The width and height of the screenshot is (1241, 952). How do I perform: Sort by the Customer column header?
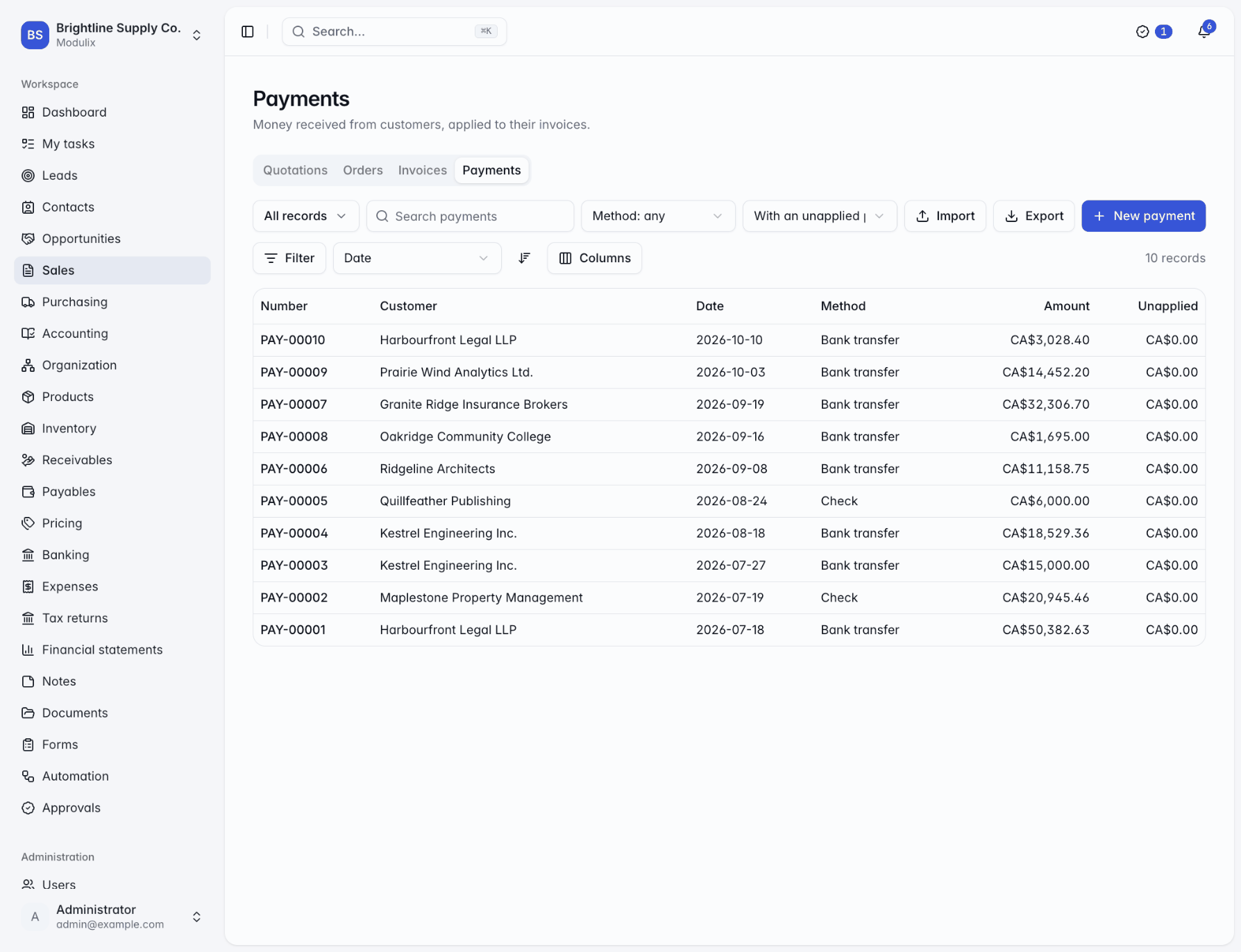[x=408, y=306]
